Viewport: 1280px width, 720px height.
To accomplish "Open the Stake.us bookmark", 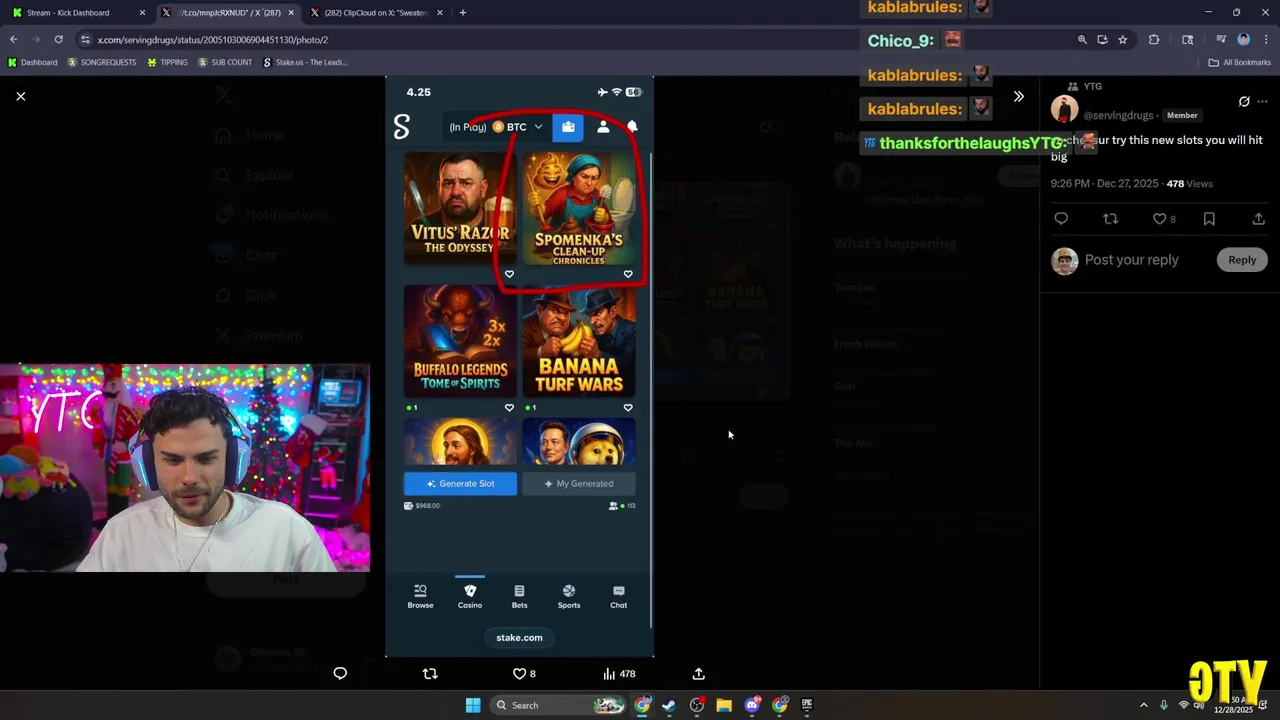I will tap(305, 62).
